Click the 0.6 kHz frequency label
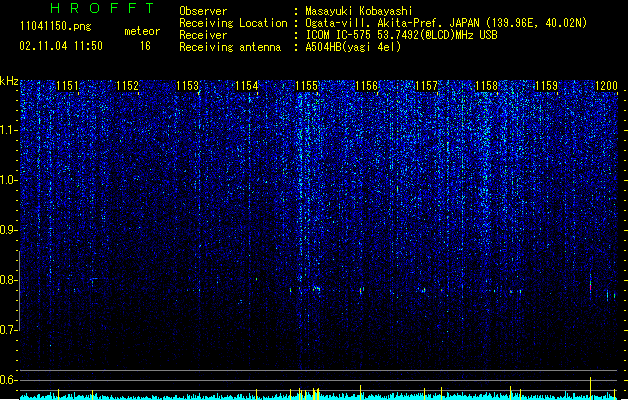This screenshot has width=629, height=400. (x=8, y=380)
